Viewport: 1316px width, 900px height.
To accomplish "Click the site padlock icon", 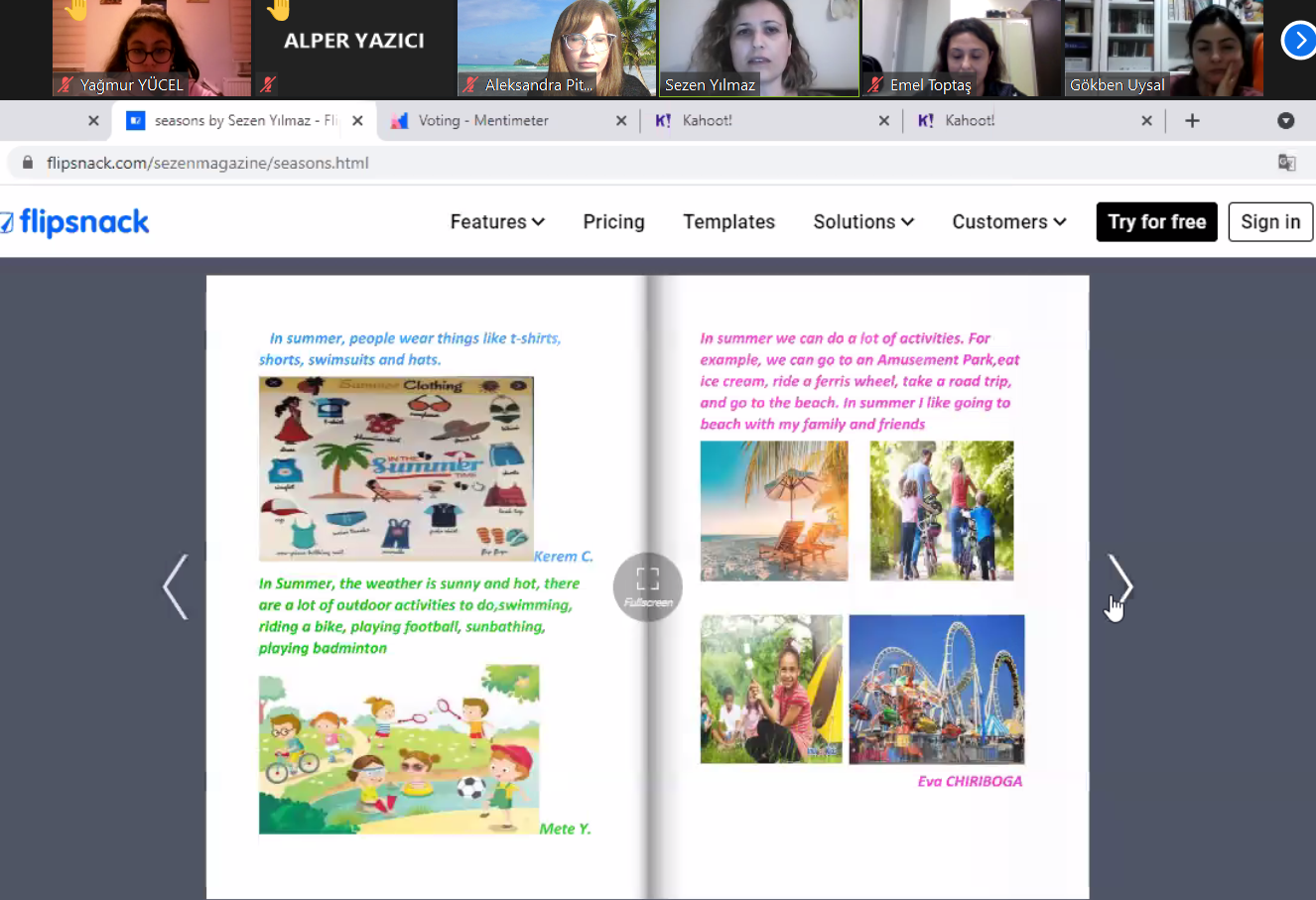I will [x=28, y=163].
